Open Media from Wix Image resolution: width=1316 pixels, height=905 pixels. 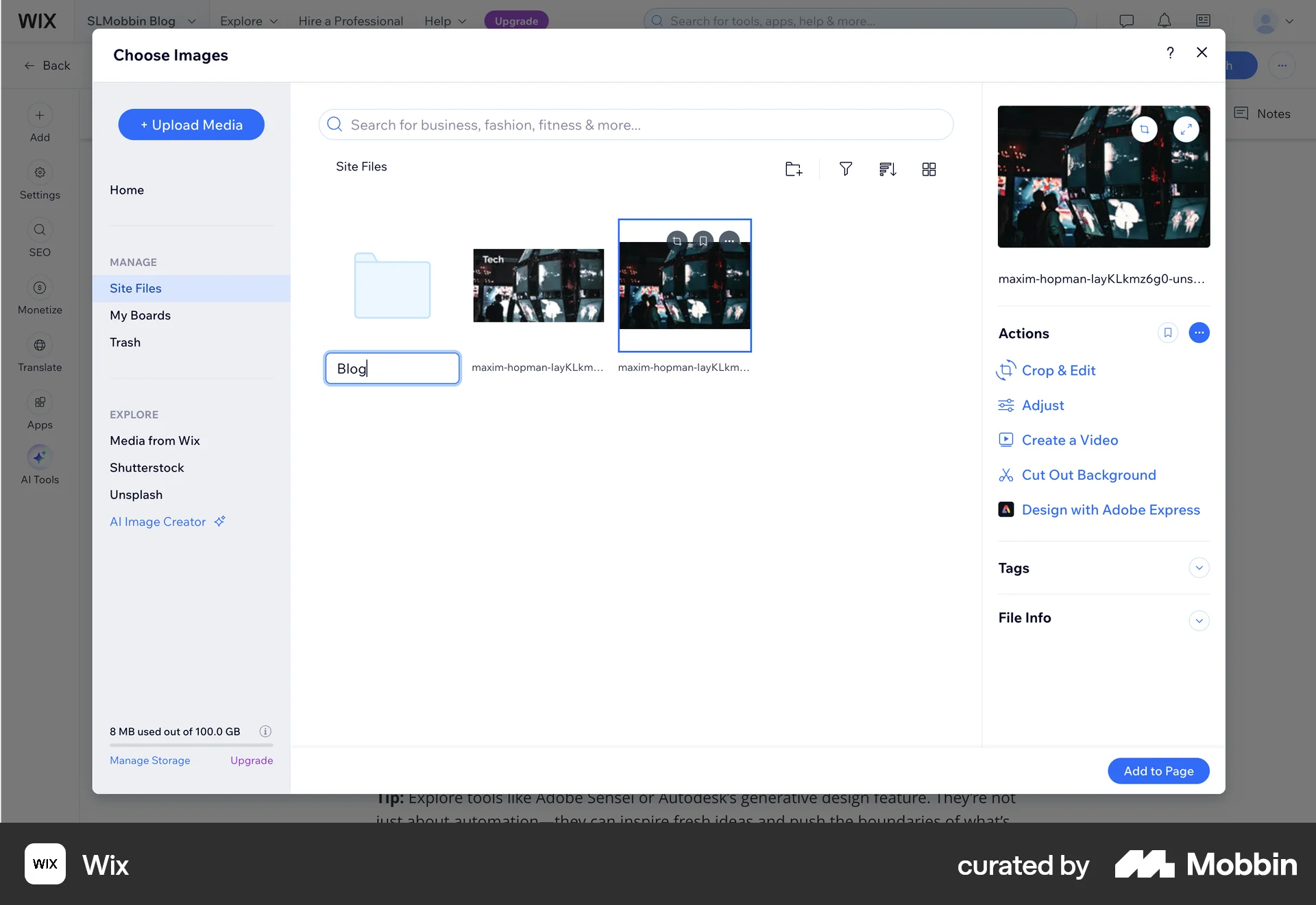tap(155, 440)
